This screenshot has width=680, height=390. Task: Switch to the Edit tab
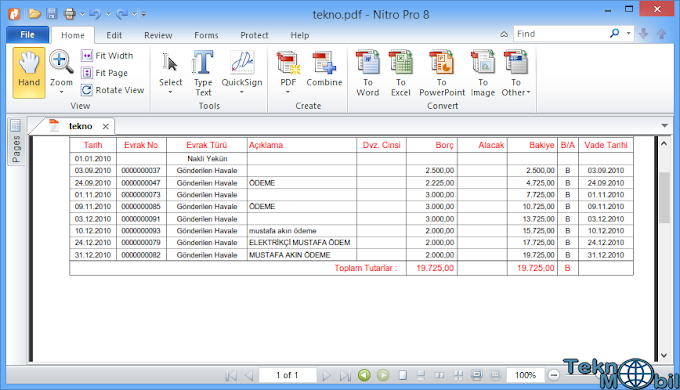(114, 35)
